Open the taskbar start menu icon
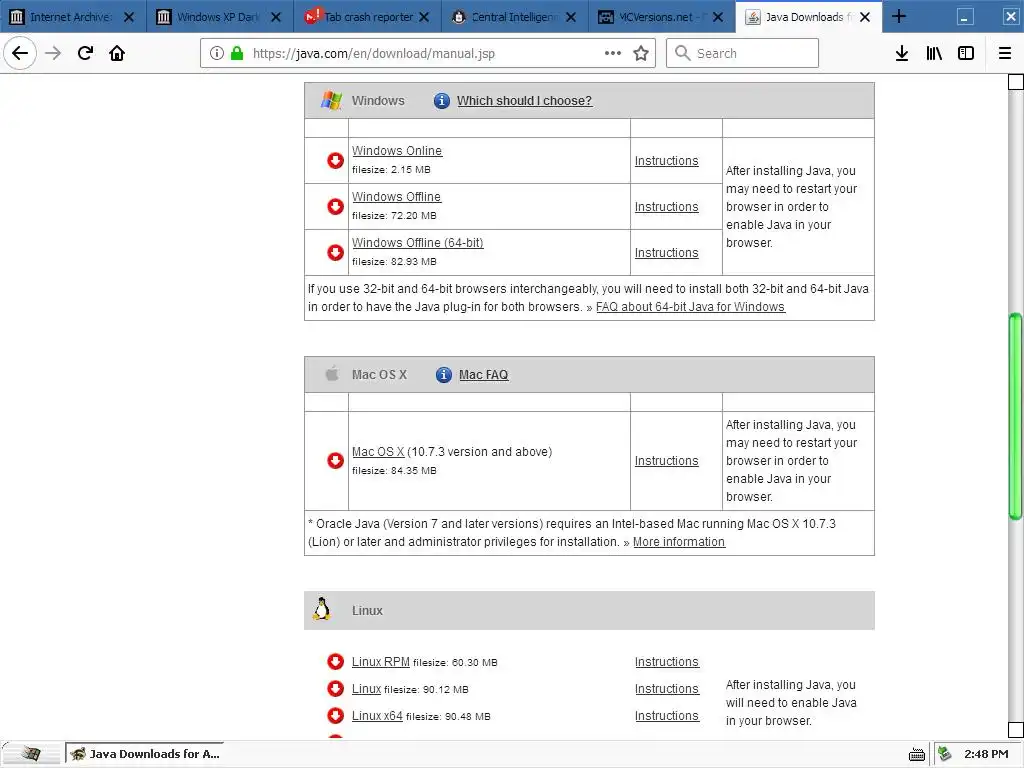Screen dimensions: 1024x768 30,754
